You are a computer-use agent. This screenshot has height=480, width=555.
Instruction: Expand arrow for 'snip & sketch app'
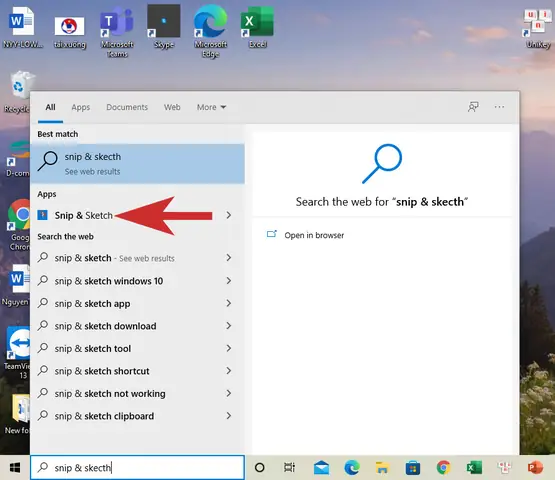tap(229, 303)
